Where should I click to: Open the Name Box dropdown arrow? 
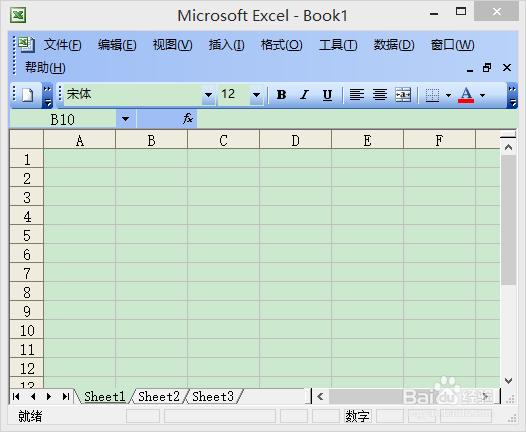125,119
